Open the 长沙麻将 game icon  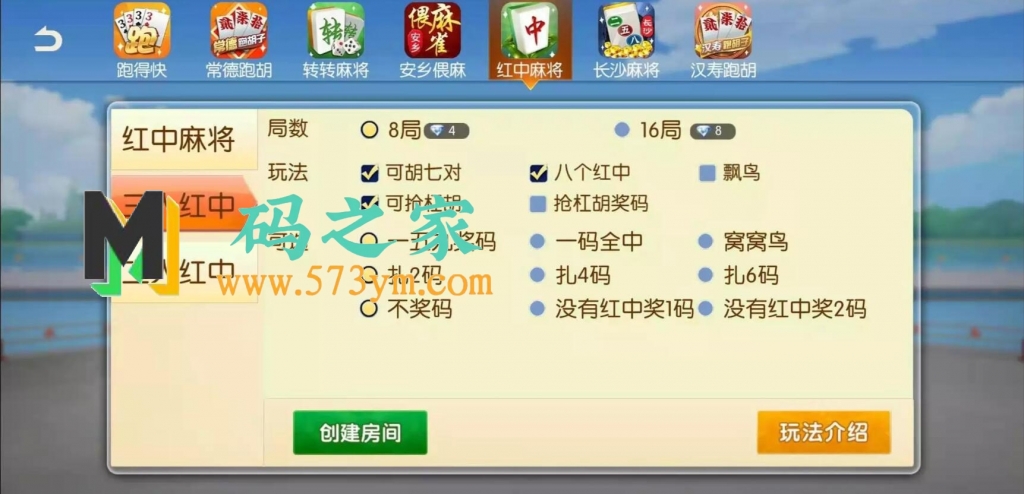click(x=626, y=30)
